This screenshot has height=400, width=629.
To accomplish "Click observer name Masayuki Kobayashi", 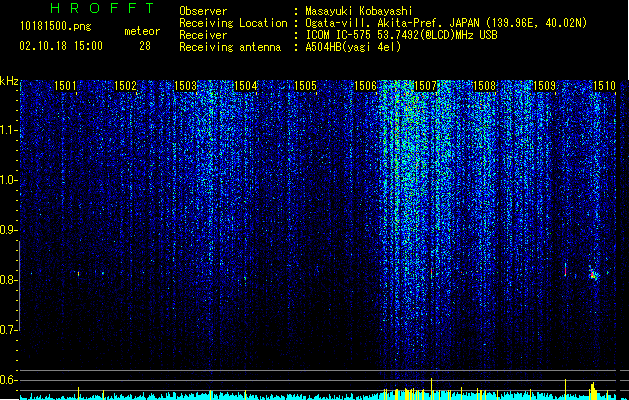I will click(x=359, y=12).
